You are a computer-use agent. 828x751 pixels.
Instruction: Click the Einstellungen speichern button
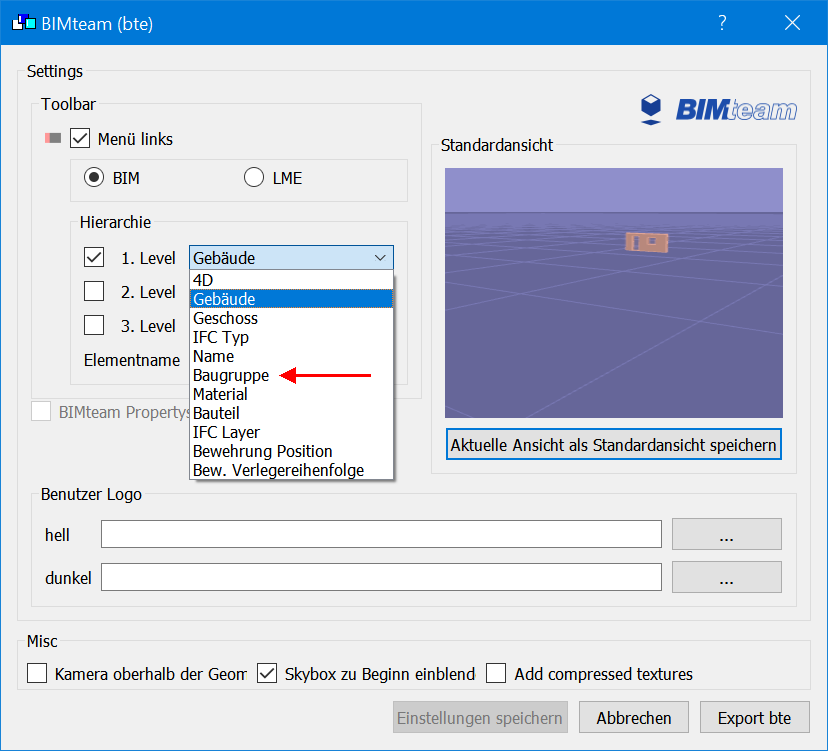pos(480,717)
